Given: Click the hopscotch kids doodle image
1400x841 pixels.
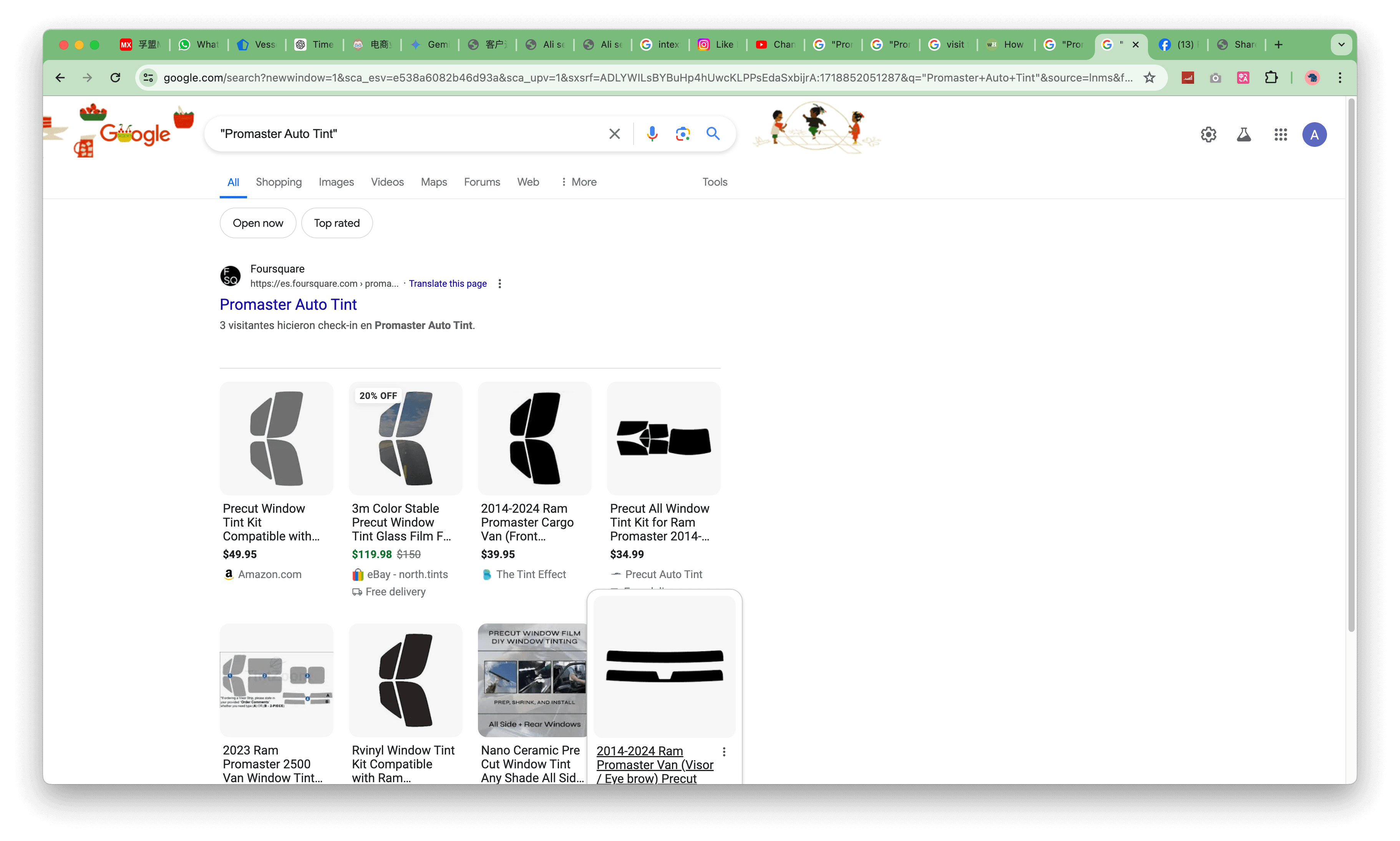Looking at the screenshot, I should tap(816, 128).
